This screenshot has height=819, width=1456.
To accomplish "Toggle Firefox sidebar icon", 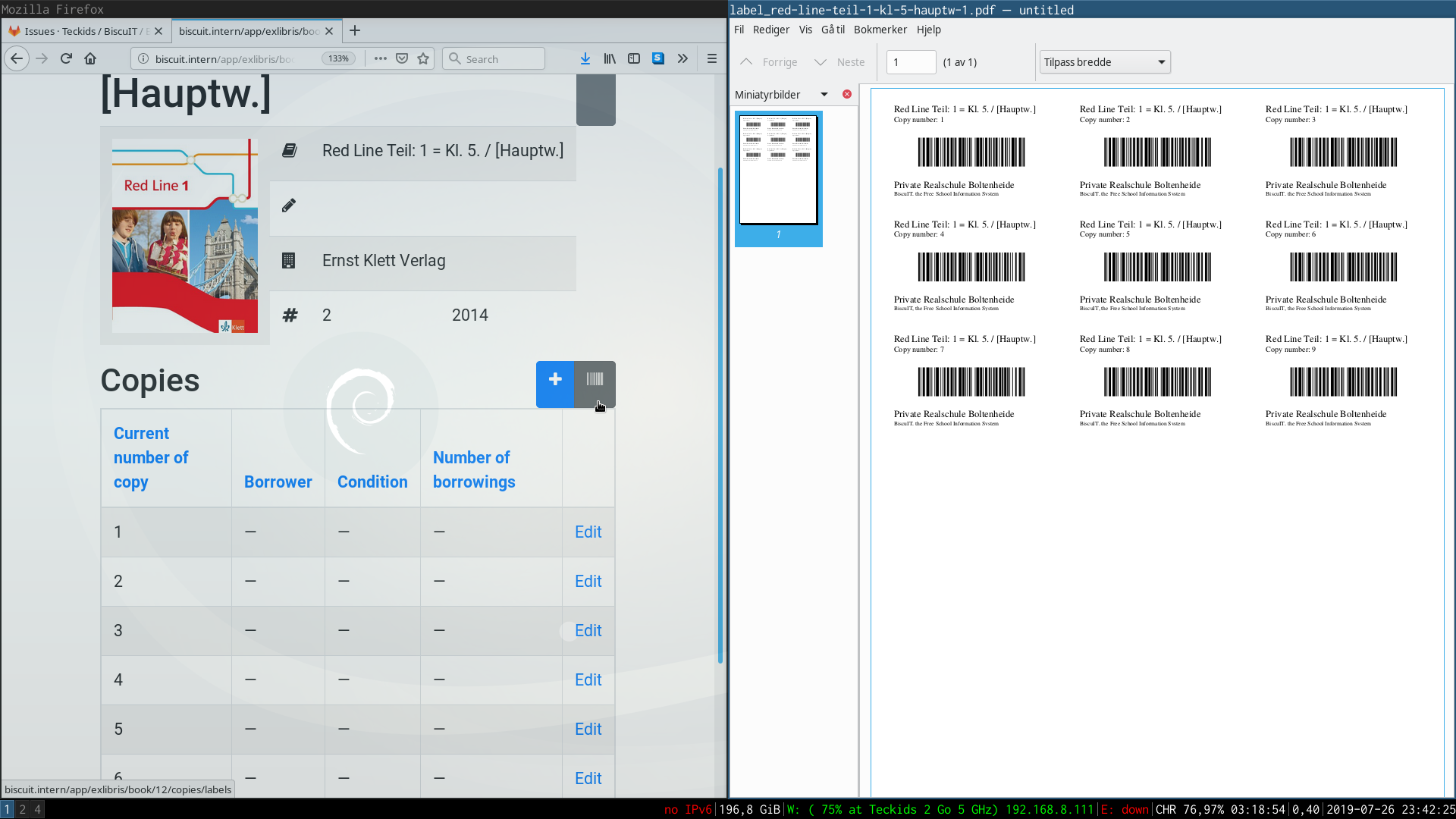I will pos(634,59).
